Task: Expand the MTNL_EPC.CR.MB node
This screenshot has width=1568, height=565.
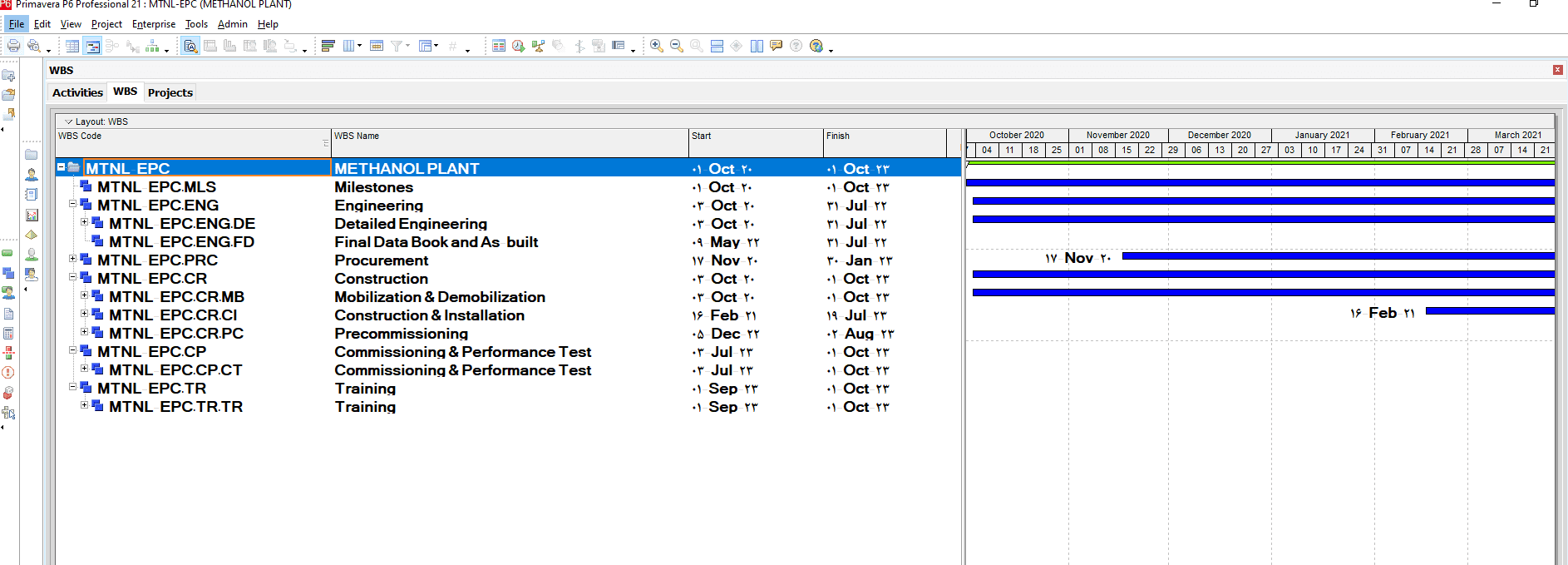Action: 84,295
